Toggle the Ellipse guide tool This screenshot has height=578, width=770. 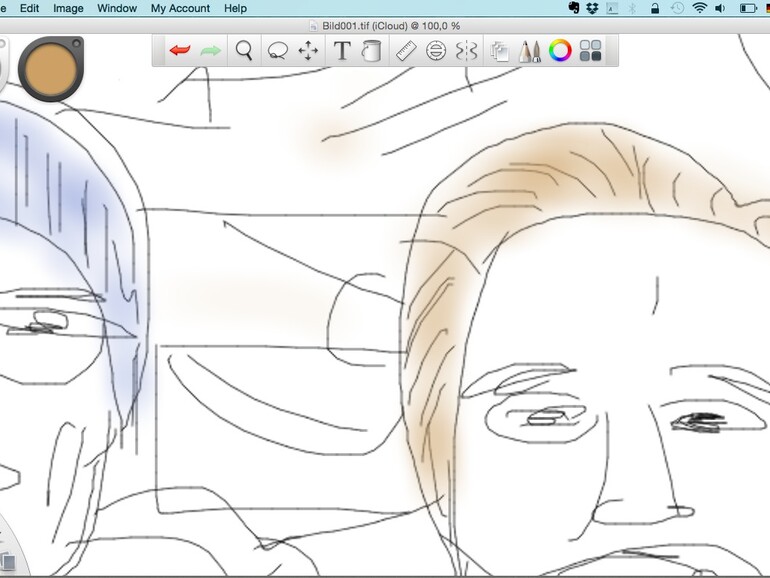[x=436, y=51]
